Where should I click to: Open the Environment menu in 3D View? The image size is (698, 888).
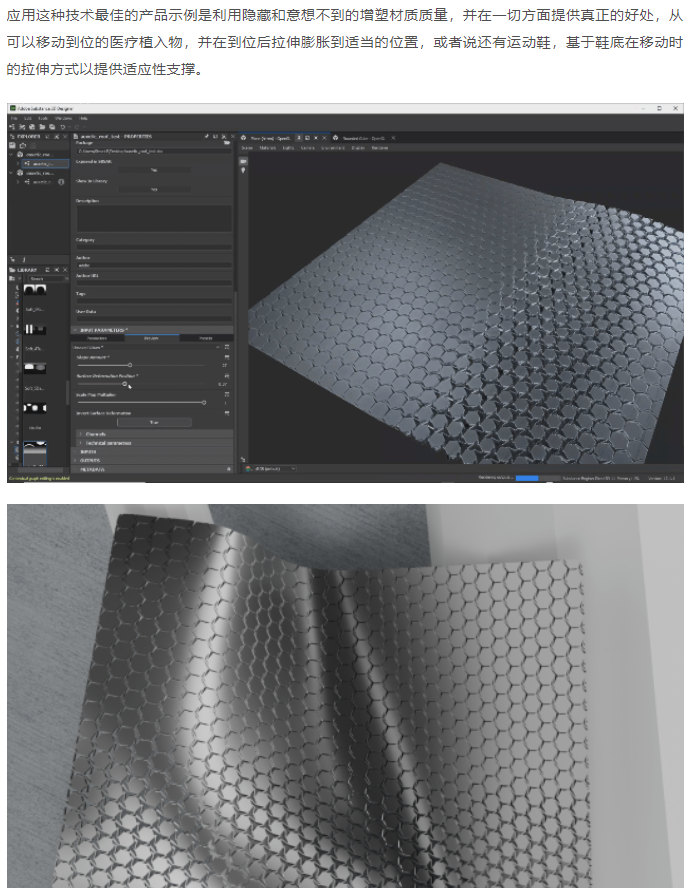(333, 148)
